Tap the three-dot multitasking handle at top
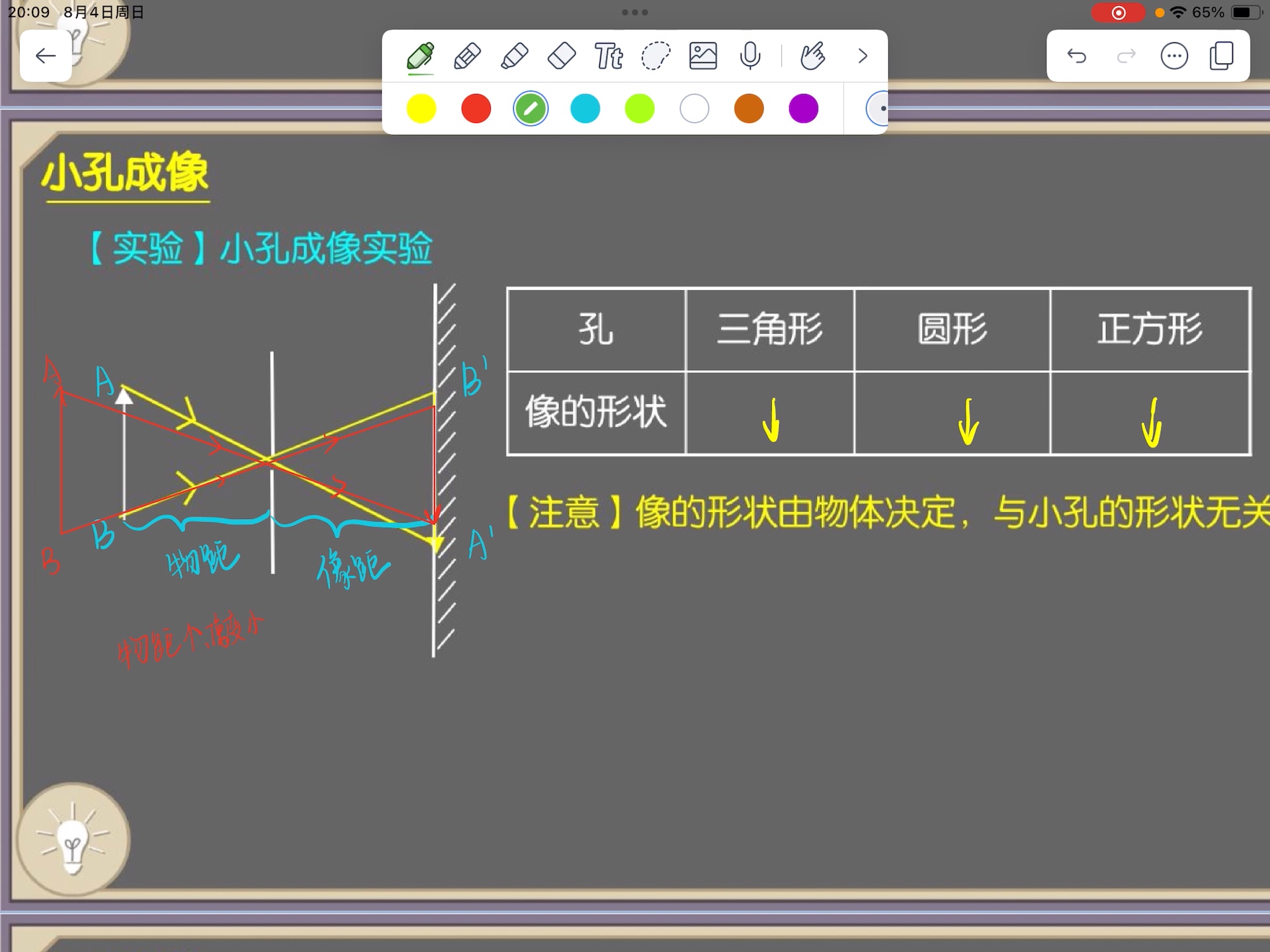Image resolution: width=1270 pixels, height=952 pixels. pos(635,12)
